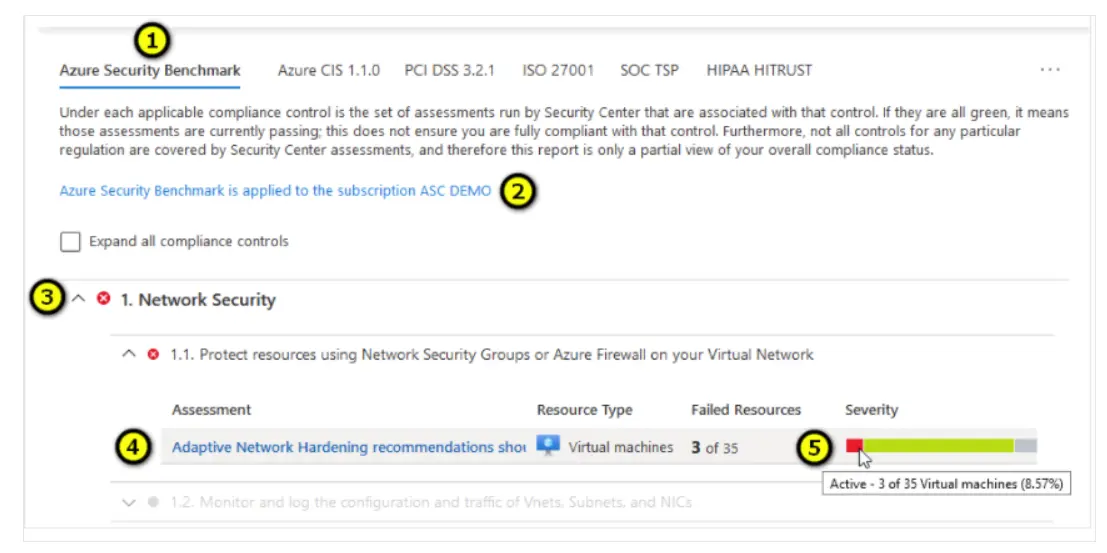Click the grey segment of severity bar
This screenshot has height=553, width=1107.
(x=1026, y=446)
